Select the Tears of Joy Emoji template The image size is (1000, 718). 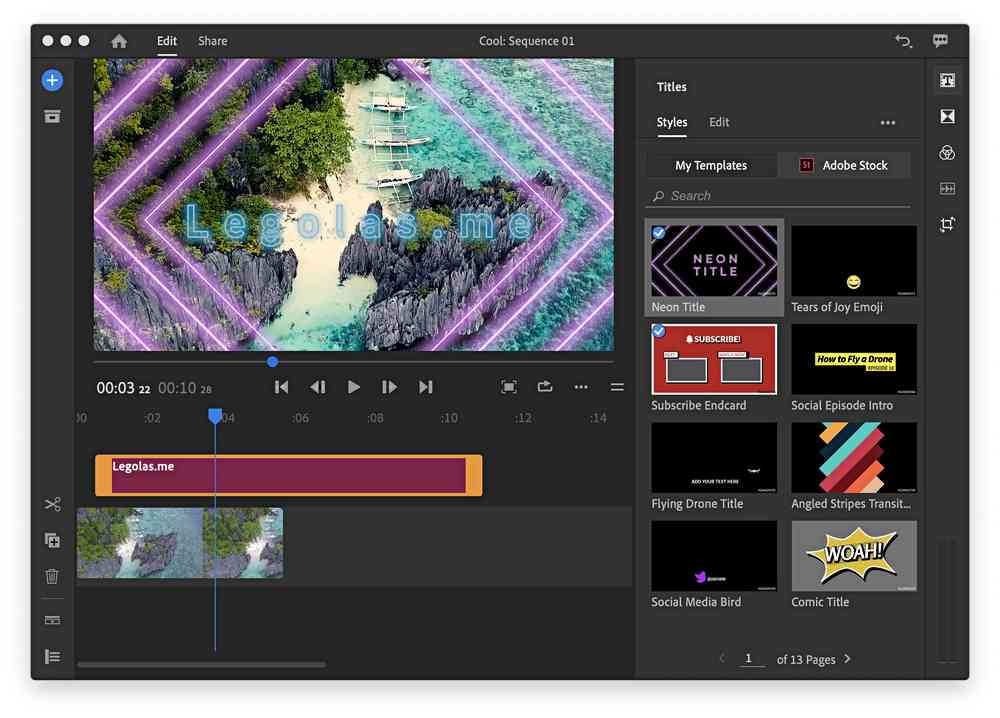click(x=854, y=260)
